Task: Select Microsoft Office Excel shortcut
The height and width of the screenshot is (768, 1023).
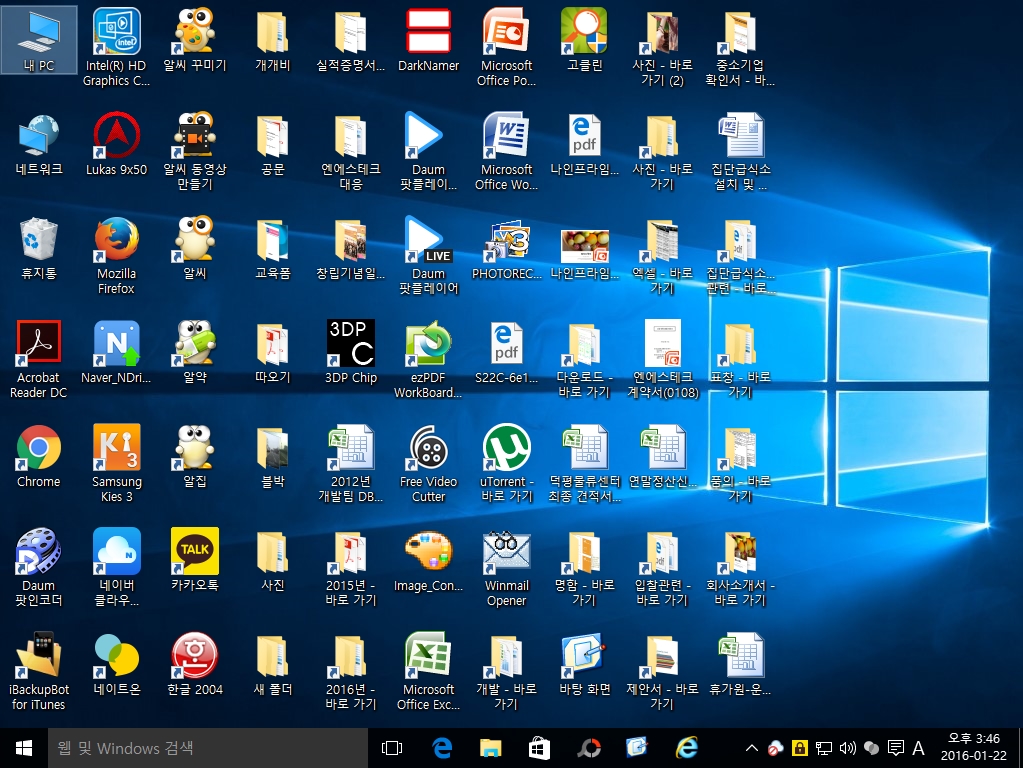Action: [x=428, y=671]
